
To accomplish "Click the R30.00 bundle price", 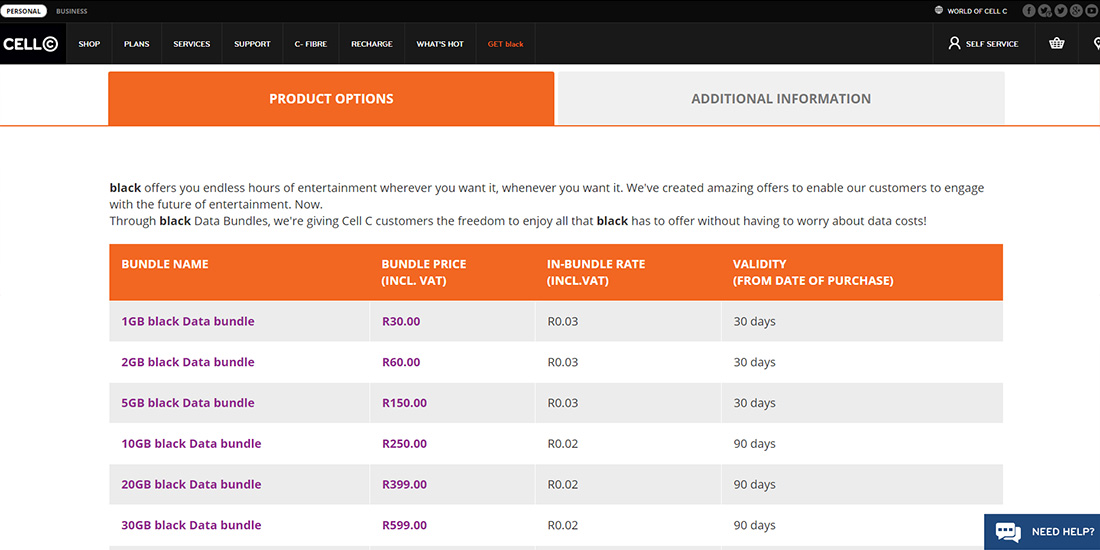I will point(401,321).
